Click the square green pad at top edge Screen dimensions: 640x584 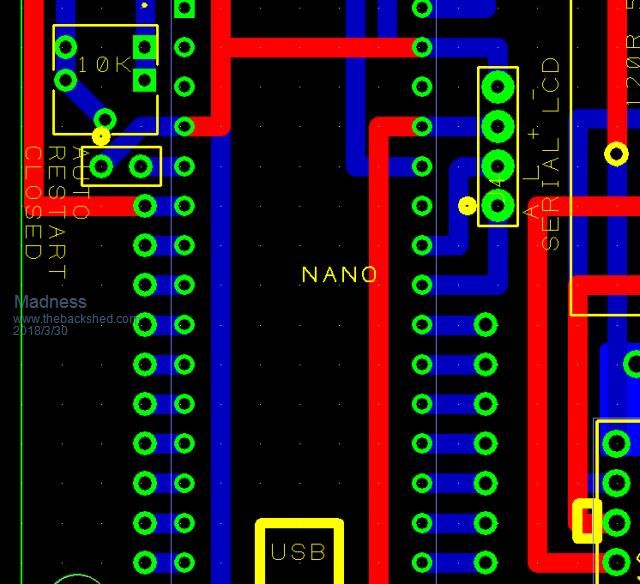(x=184, y=8)
